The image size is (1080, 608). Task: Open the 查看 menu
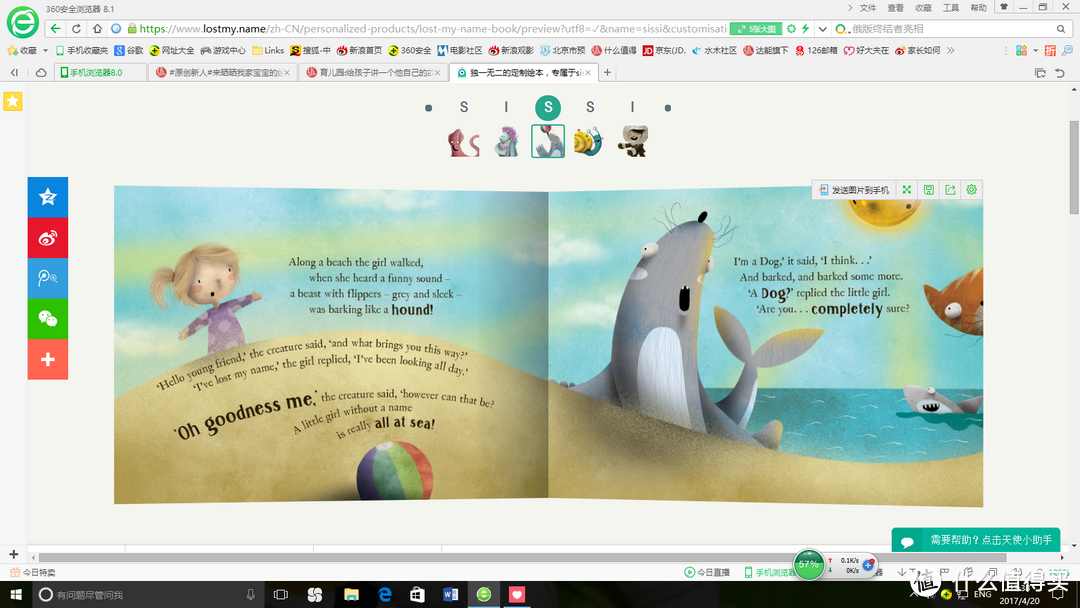click(x=895, y=8)
